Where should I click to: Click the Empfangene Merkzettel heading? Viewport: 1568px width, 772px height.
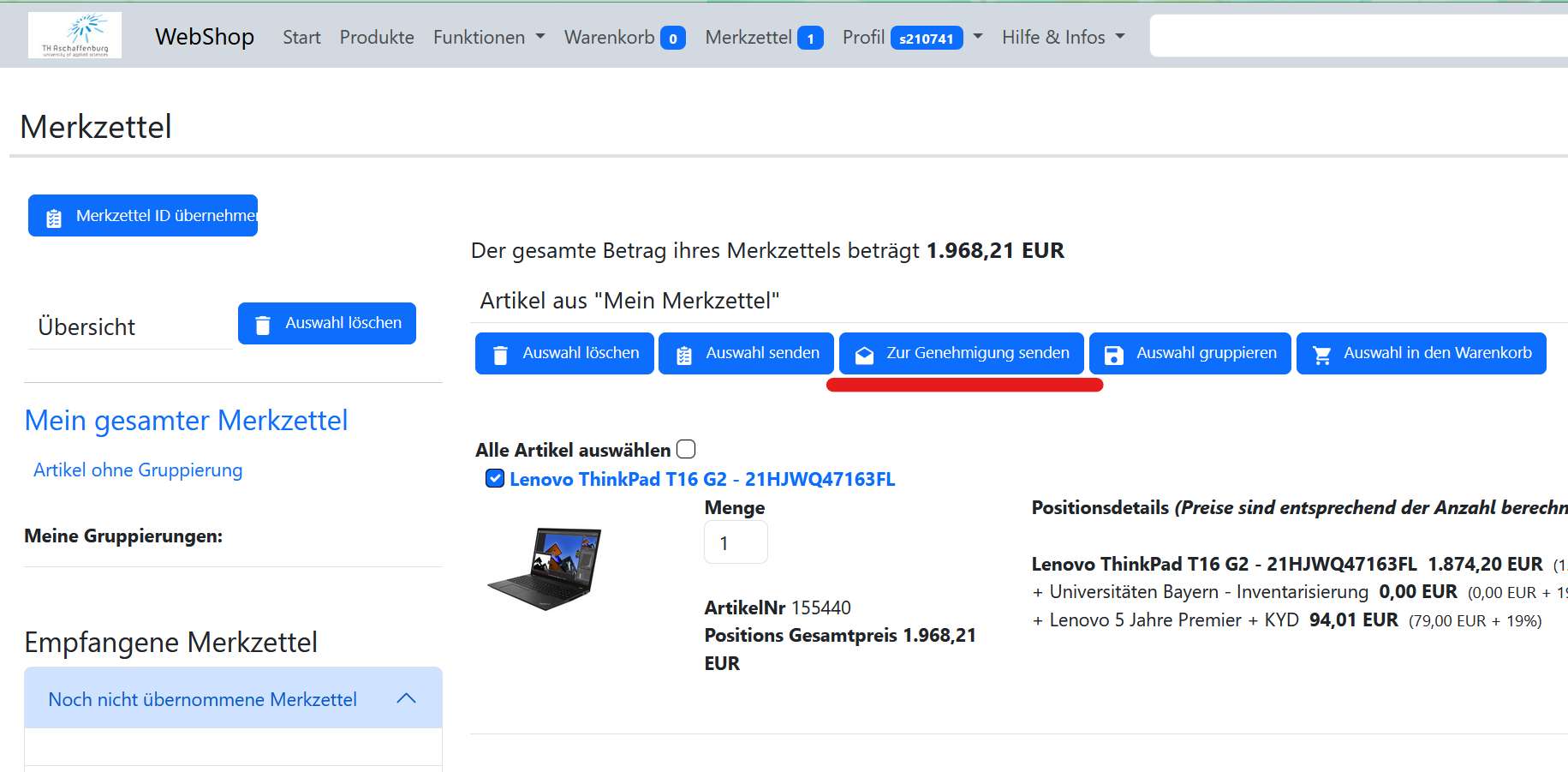[171, 642]
